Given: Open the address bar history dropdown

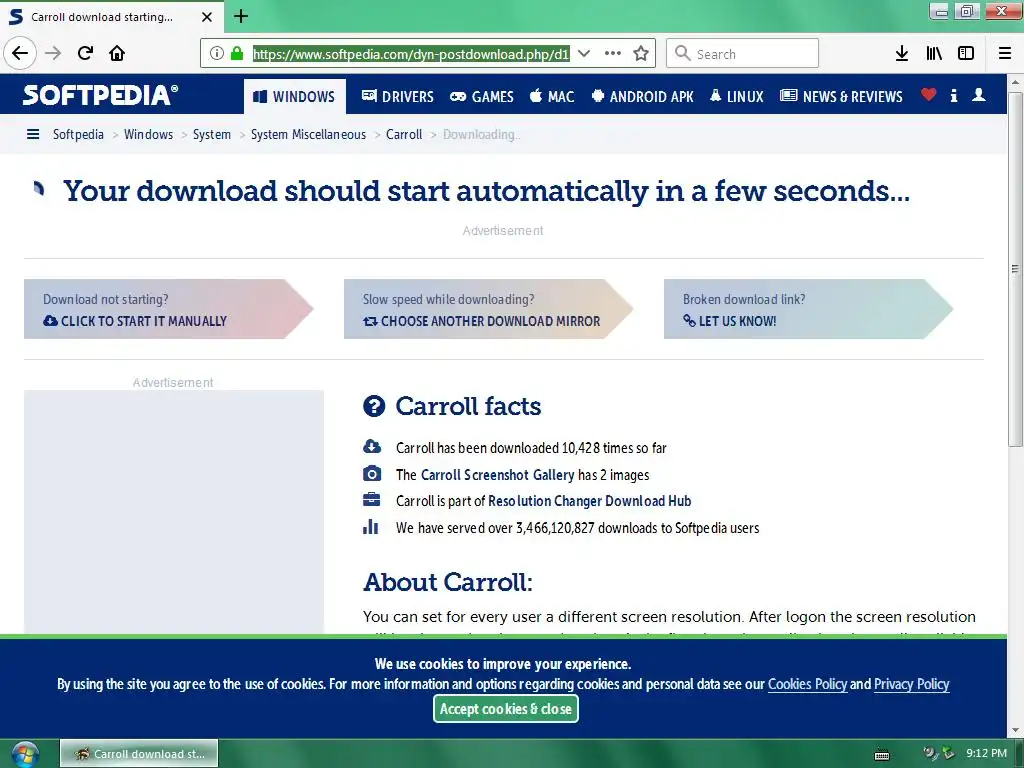Looking at the screenshot, I should coord(584,54).
